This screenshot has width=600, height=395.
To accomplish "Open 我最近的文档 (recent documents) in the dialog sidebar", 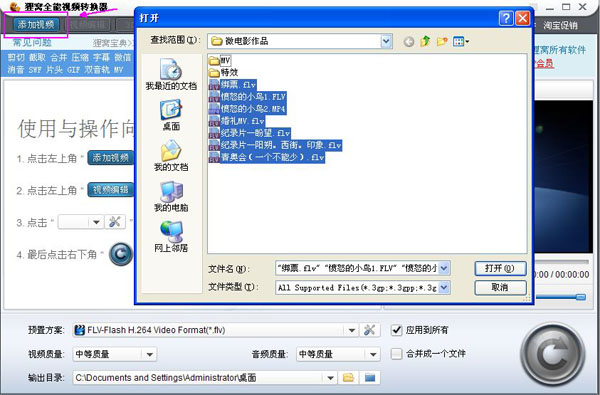I will (171, 74).
